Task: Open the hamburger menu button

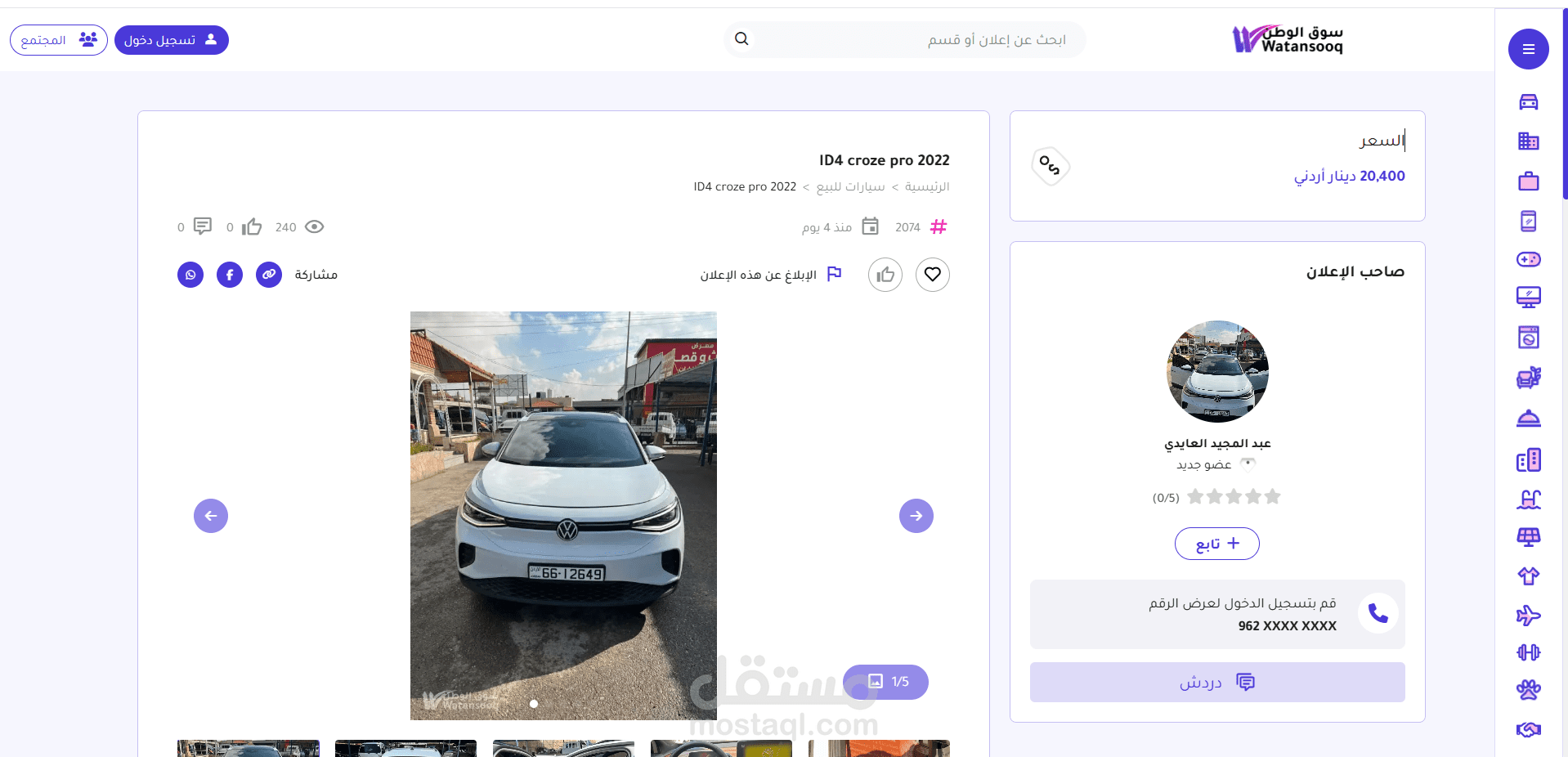Action: (x=1528, y=49)
